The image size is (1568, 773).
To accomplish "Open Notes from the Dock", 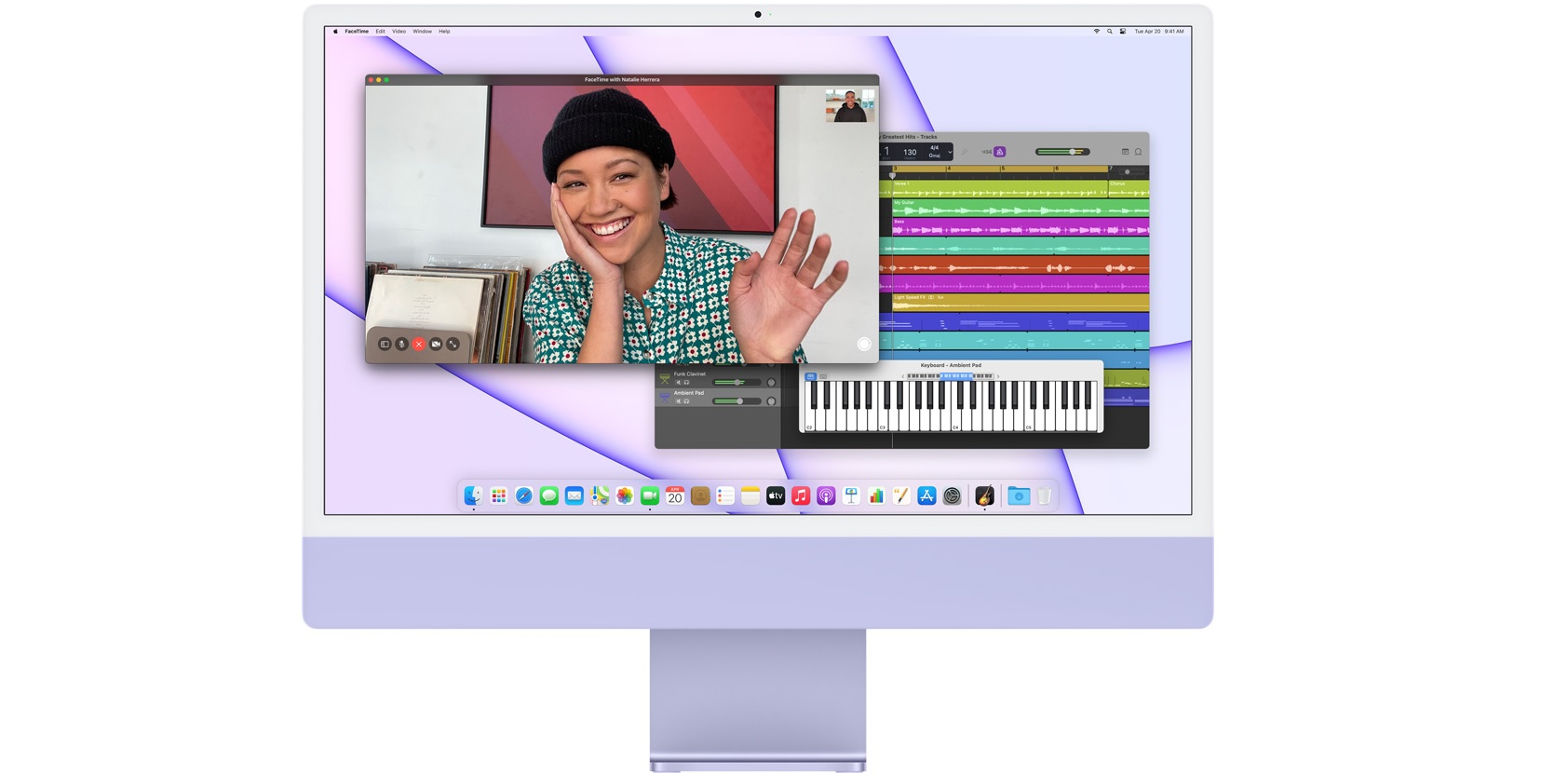I will (750, 495).
